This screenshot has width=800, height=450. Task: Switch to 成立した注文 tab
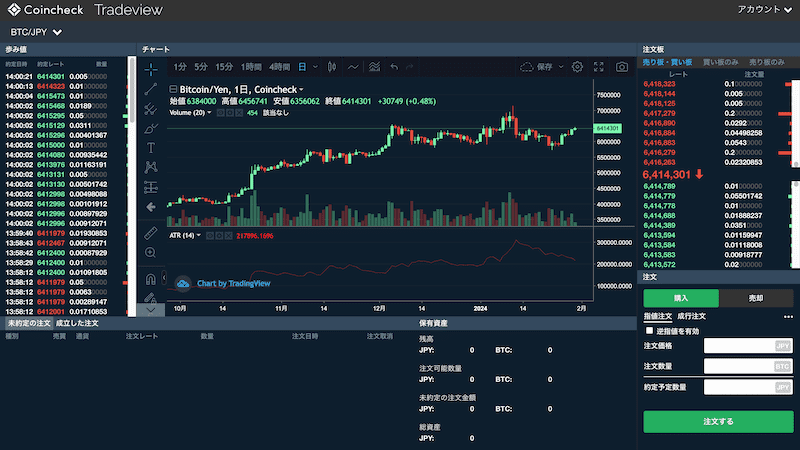(77, 323)
